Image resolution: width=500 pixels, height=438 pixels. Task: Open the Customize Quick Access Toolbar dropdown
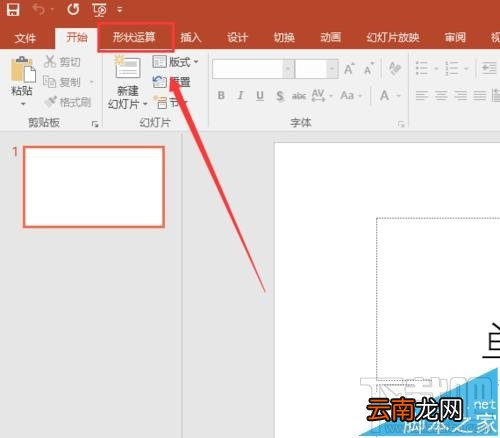[120, 10]
